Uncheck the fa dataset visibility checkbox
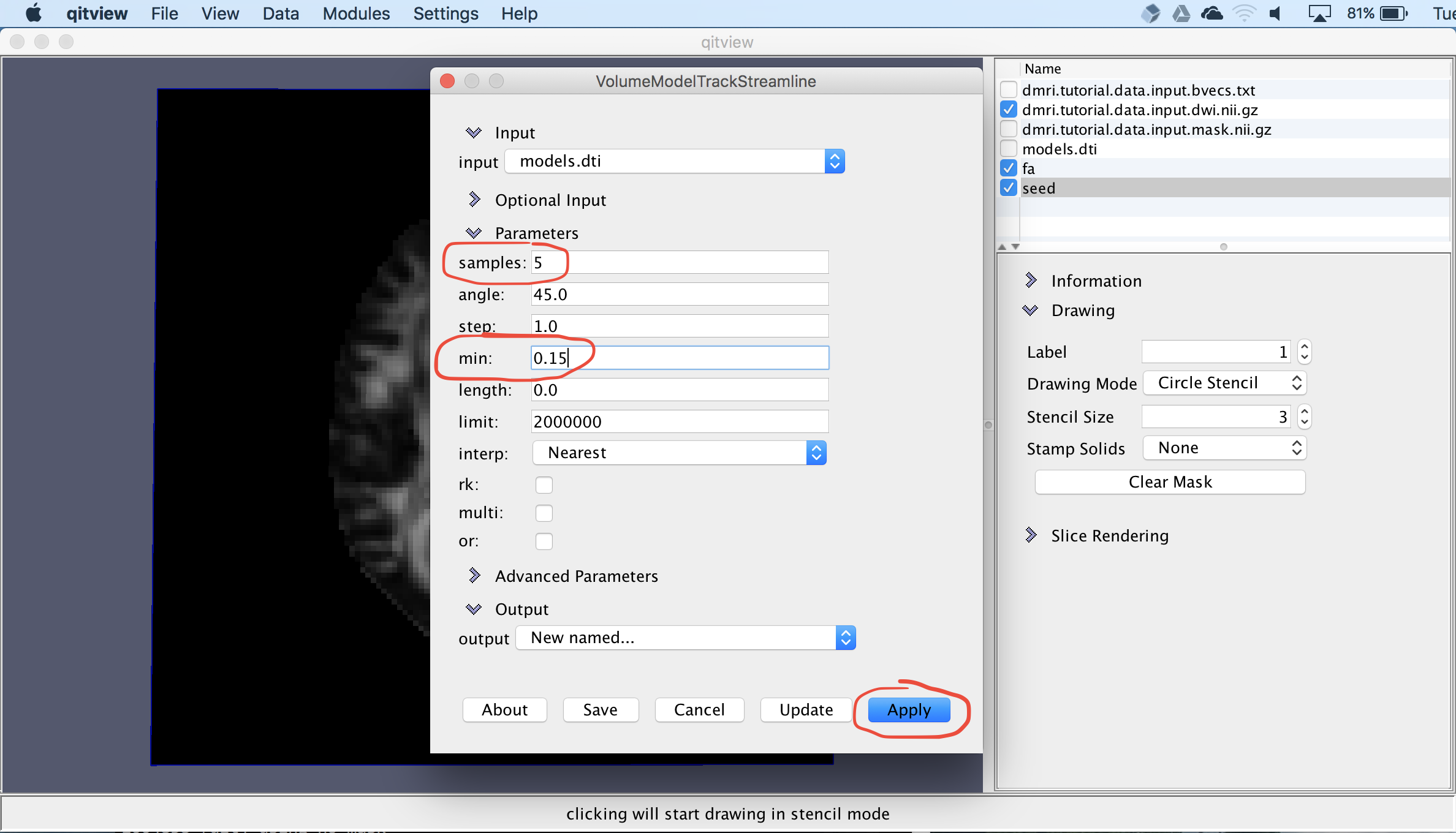This screenshot has height=833, width=1456. [x=1008, y=168]
